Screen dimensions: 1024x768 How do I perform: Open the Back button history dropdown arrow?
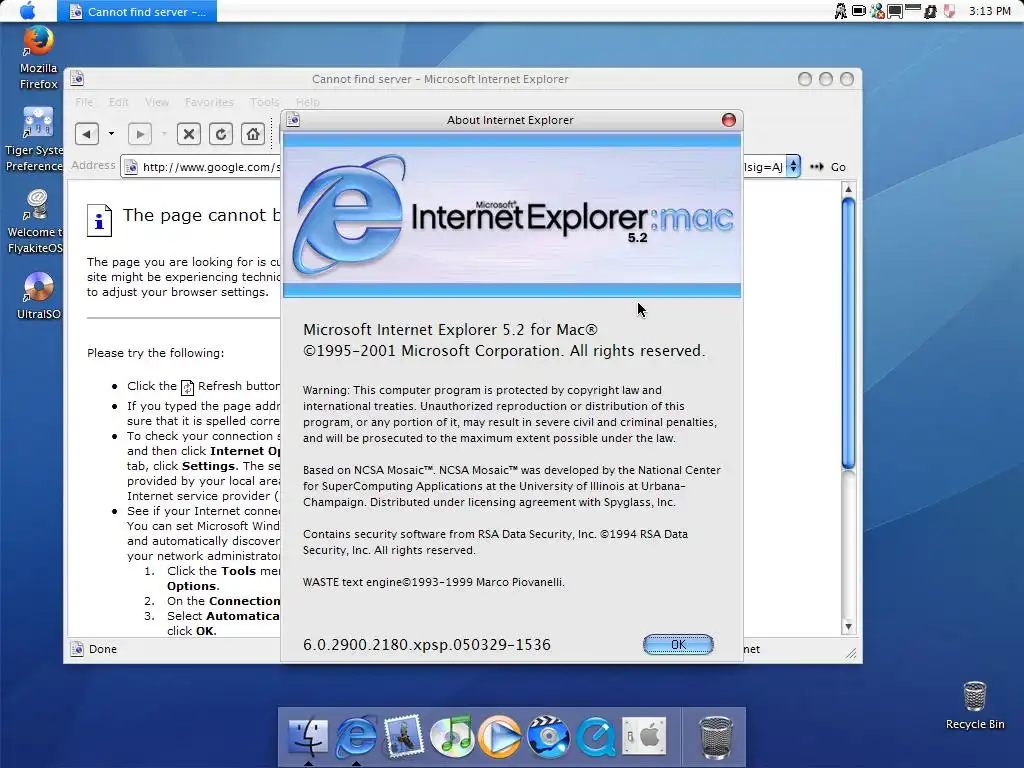111,134
